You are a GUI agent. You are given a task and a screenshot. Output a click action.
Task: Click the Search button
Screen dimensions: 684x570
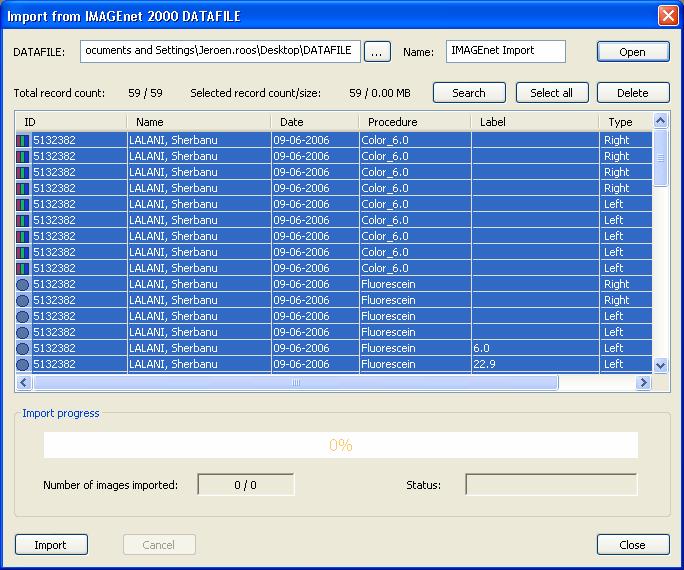click(x=469, y=93)
